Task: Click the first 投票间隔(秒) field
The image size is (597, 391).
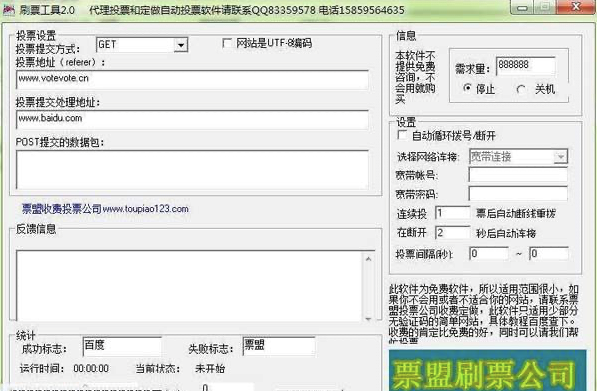Action: pos(489,254)
